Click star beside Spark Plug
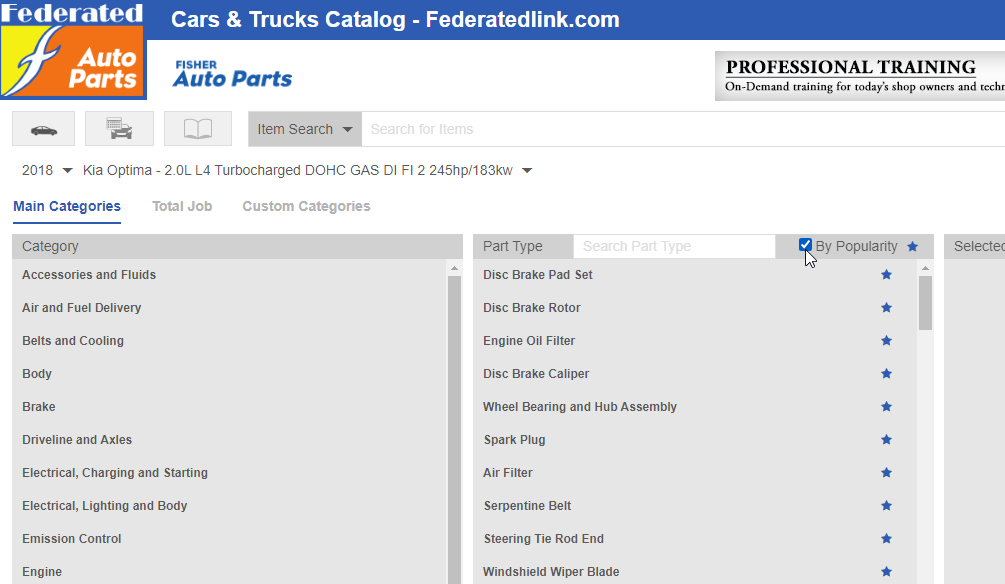Image resolution: width=1005 pixels, height=584 pixels. click(886, 440)
